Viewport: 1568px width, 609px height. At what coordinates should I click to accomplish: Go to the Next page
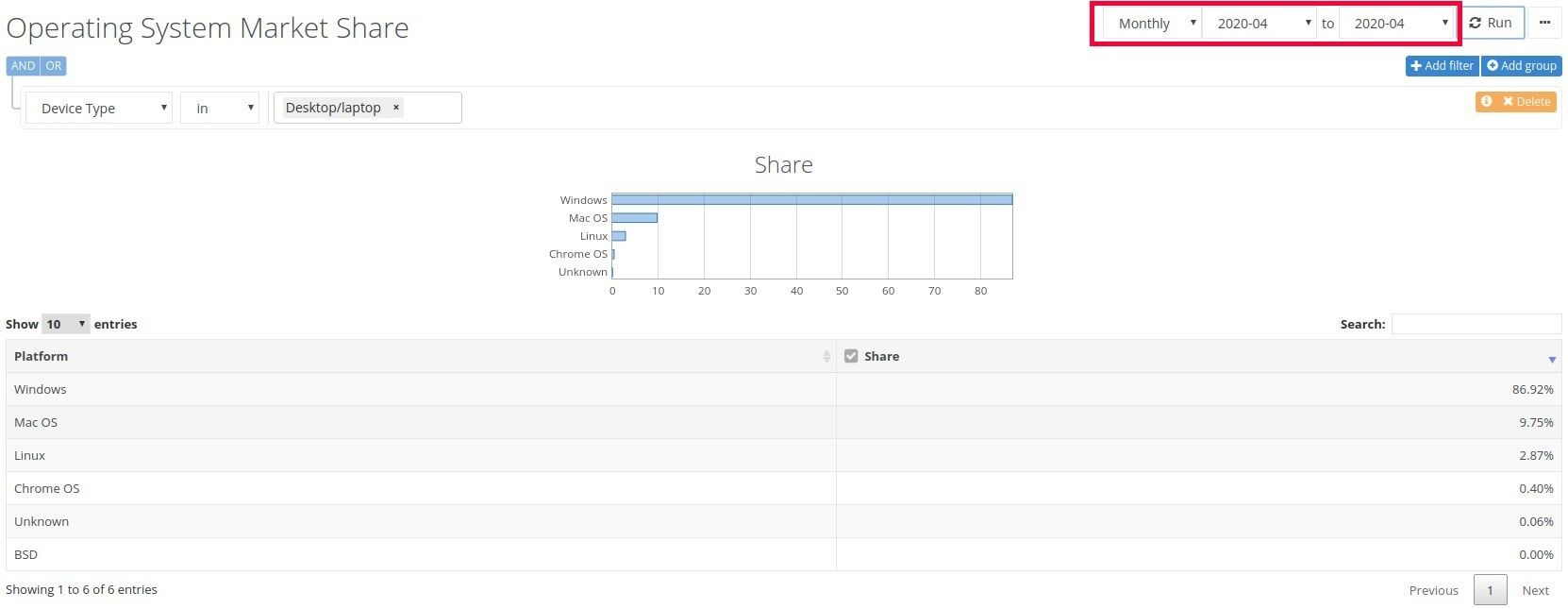click(x=1535, y=590)
